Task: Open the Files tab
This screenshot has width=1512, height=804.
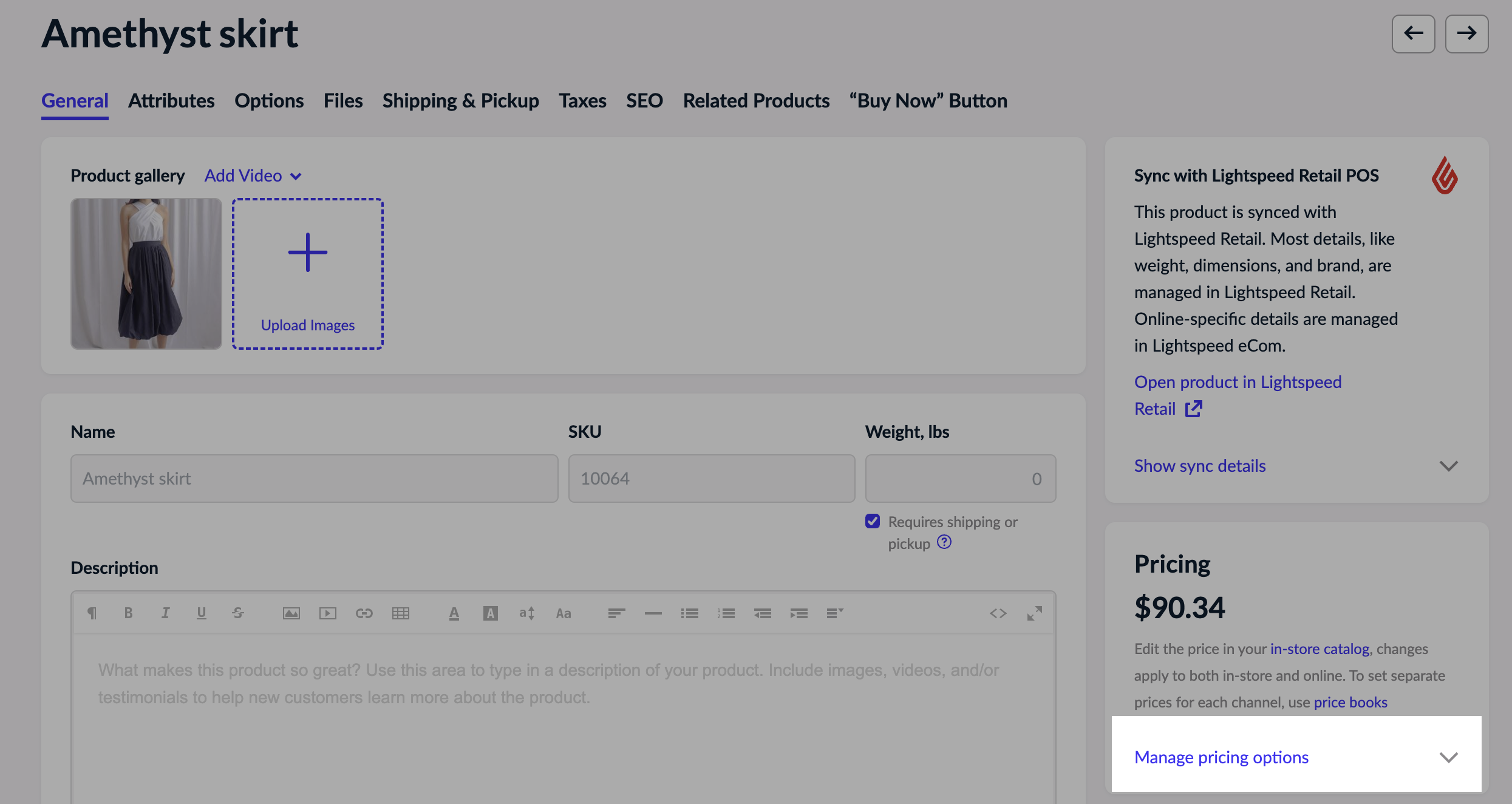Action: pos(343,101)
